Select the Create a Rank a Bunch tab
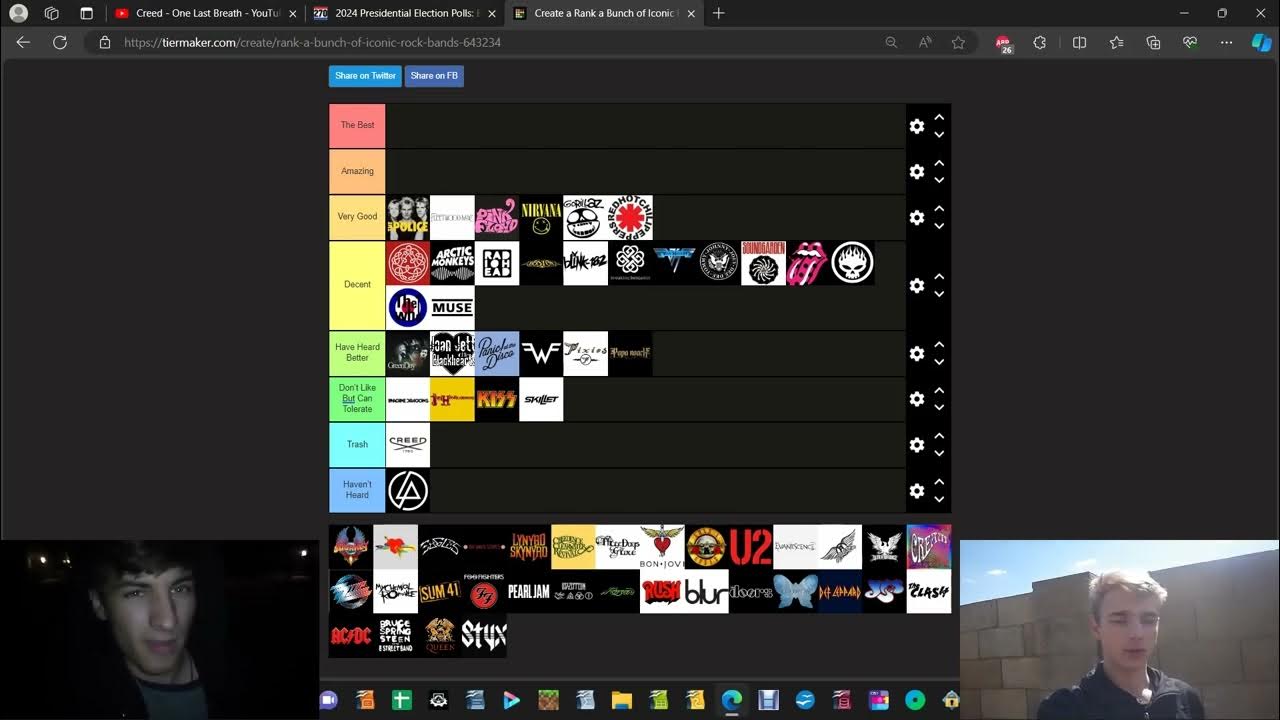Viewport: 1280px width, 720px height. pos(604,13)
